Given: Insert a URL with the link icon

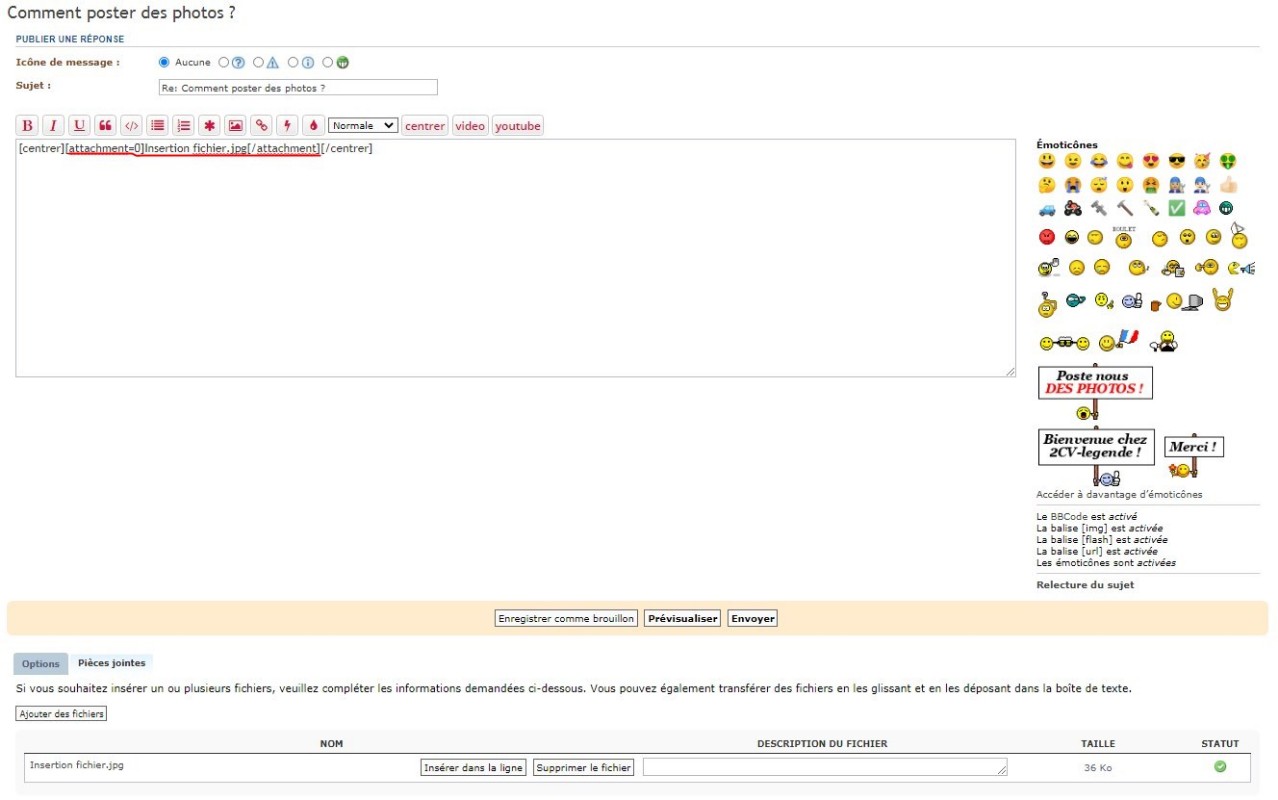Looking at the screenshot, I should tap(261, 126).
